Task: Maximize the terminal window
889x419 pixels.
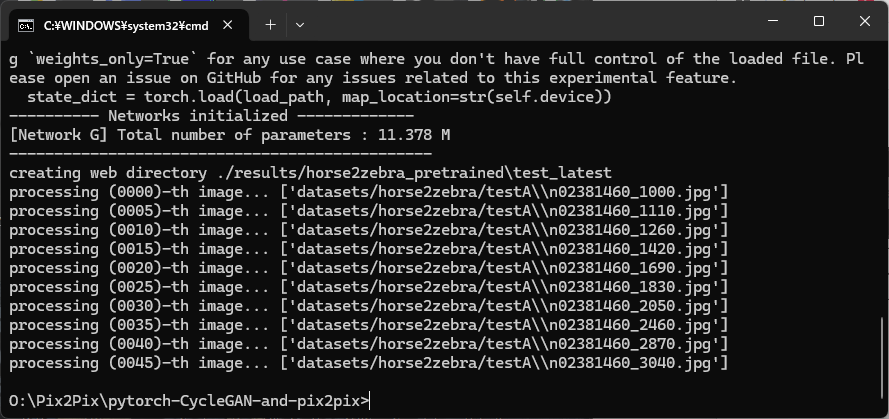Action: pos(819,21)
